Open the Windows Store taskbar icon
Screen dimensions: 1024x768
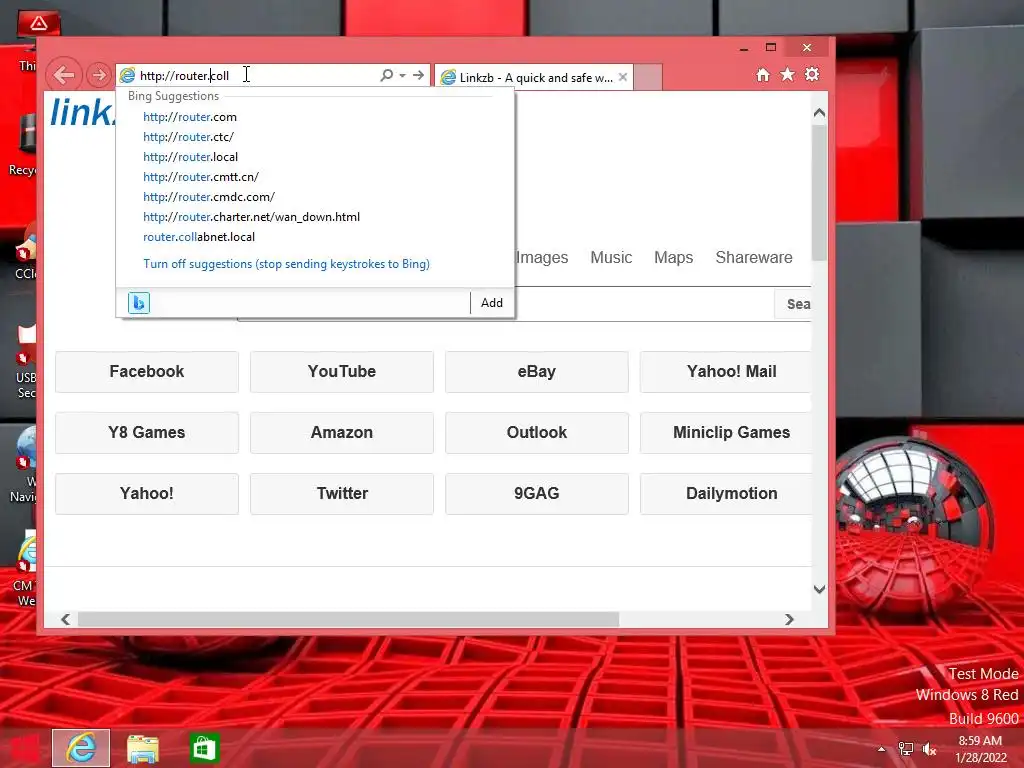(204, 748)
